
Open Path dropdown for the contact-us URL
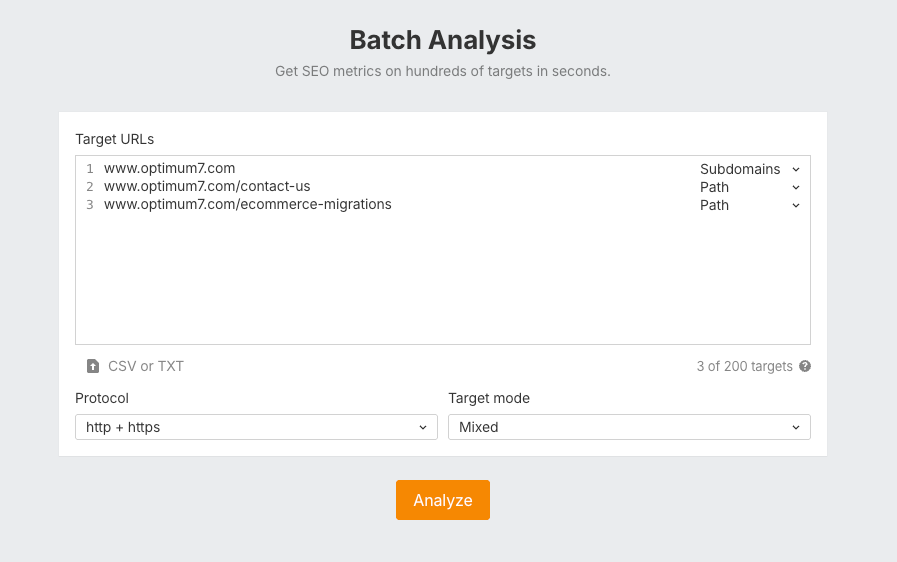tap(750, 188)
